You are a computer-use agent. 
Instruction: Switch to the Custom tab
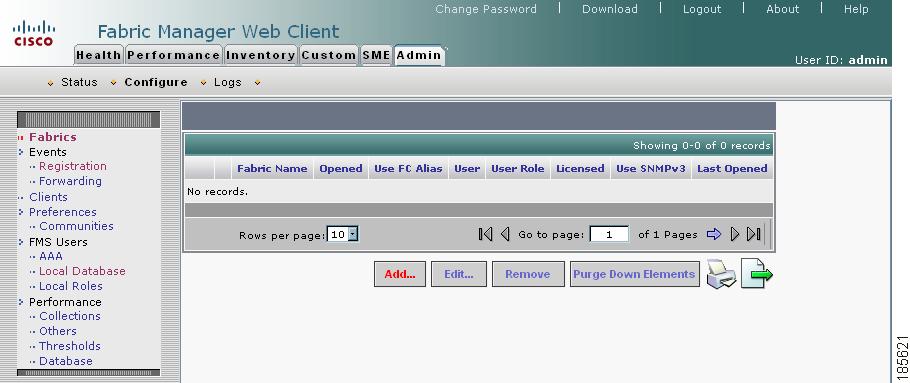click(328, 55)
